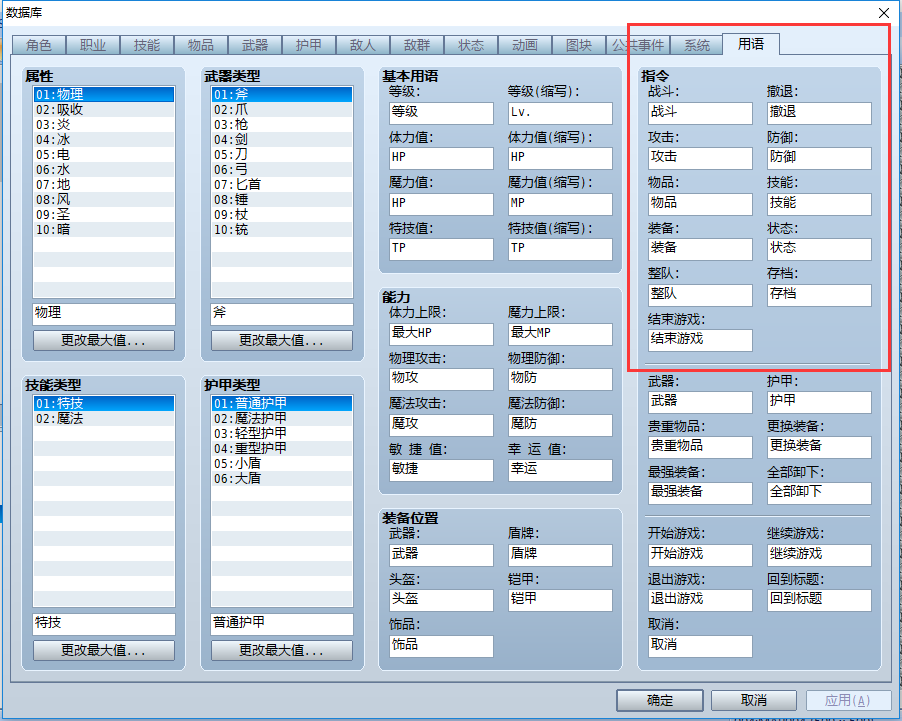Click the 撤退 command field
The width and height of the screenshot is (902, 721).
819,113
